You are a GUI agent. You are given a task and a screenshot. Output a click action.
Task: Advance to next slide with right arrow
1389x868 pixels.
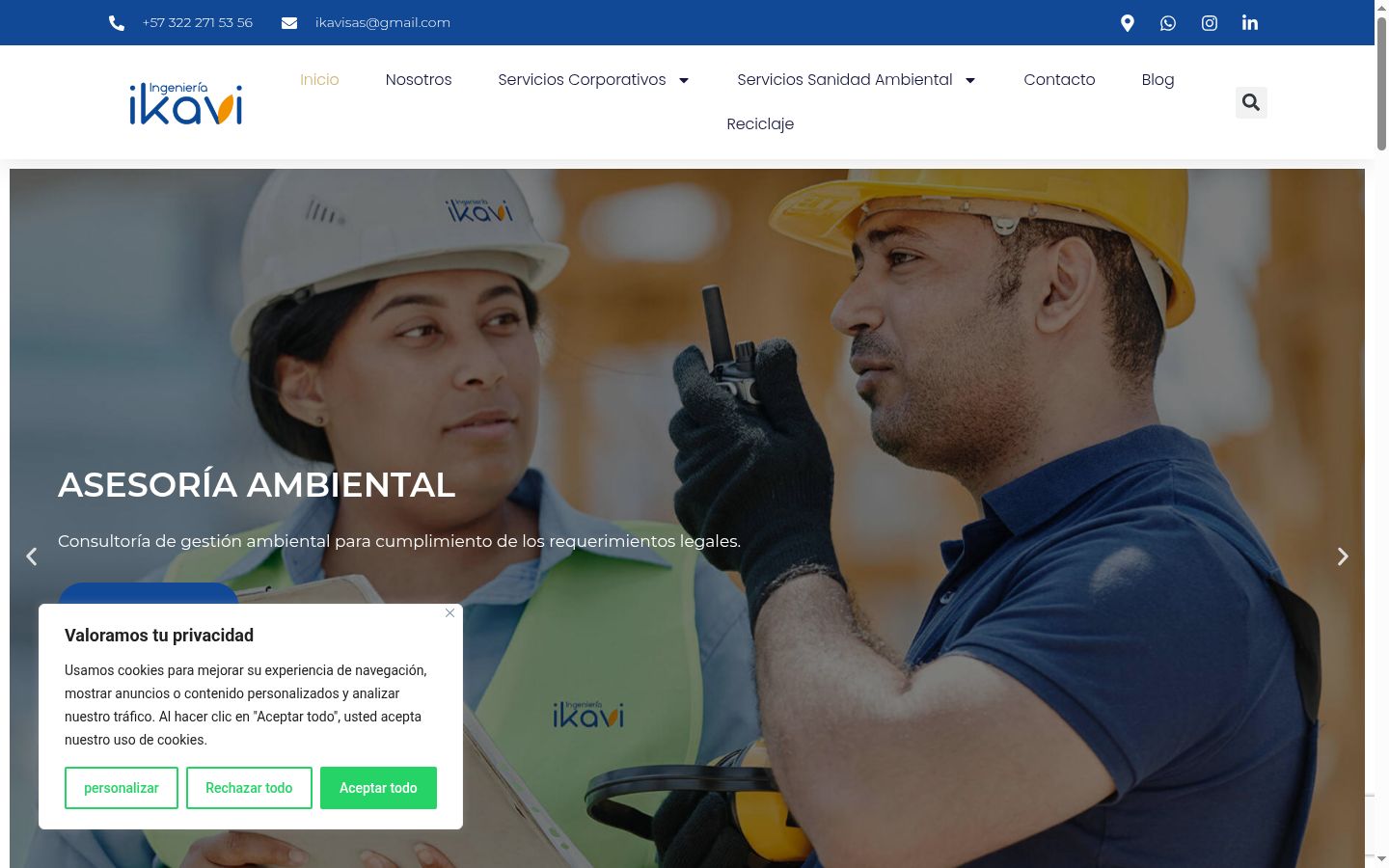[1342, 556]
